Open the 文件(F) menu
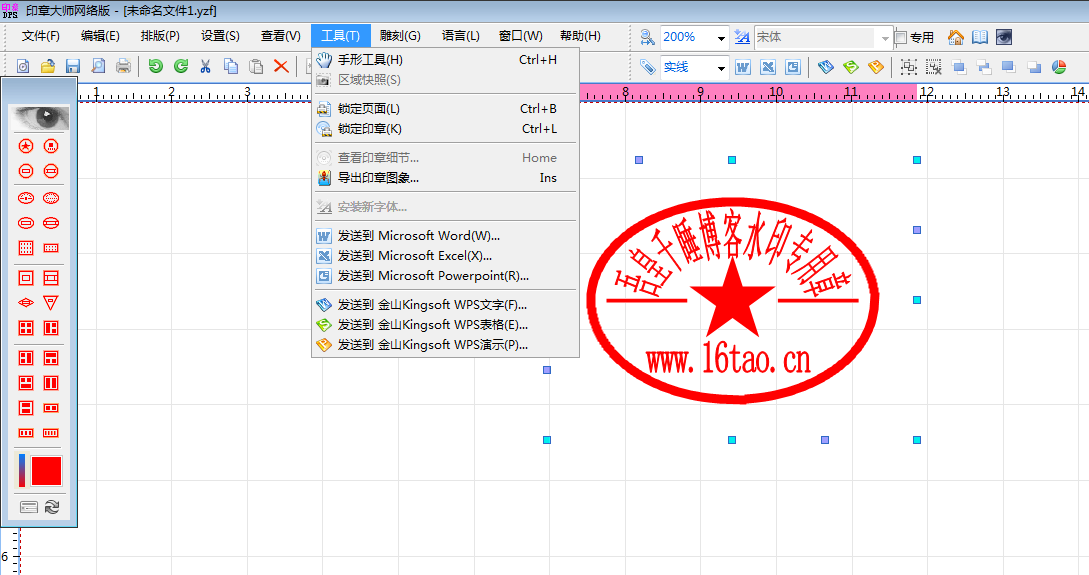This screenshot has width=1089, height=575. [41, 36]
